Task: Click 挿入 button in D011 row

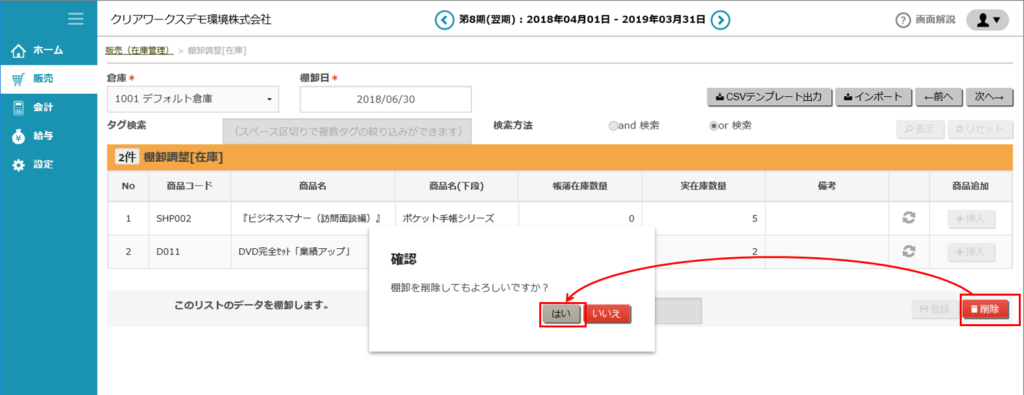Action: [x=971, y=252]
